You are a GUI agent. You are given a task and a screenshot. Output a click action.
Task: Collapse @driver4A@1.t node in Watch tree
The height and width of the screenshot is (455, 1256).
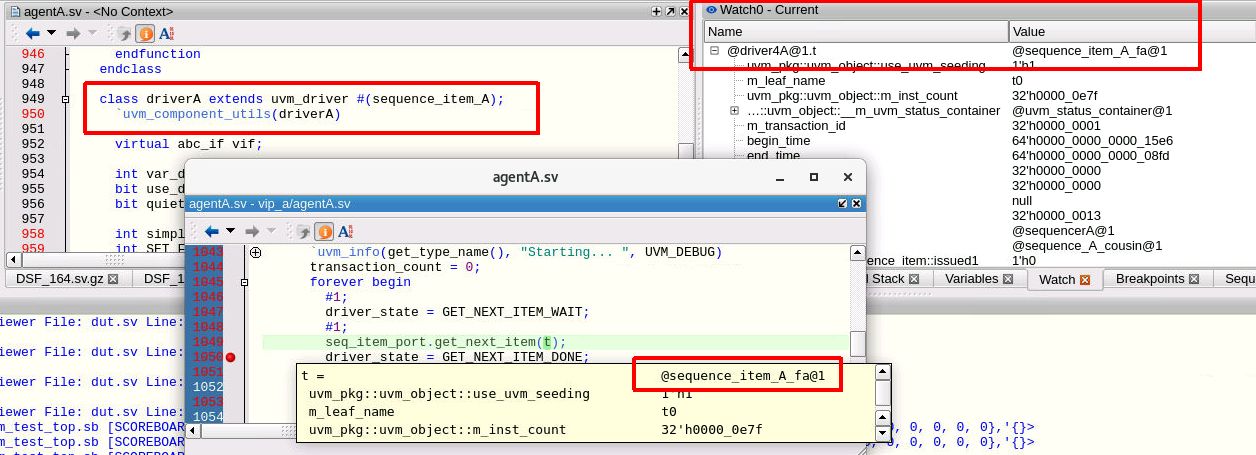715,50
